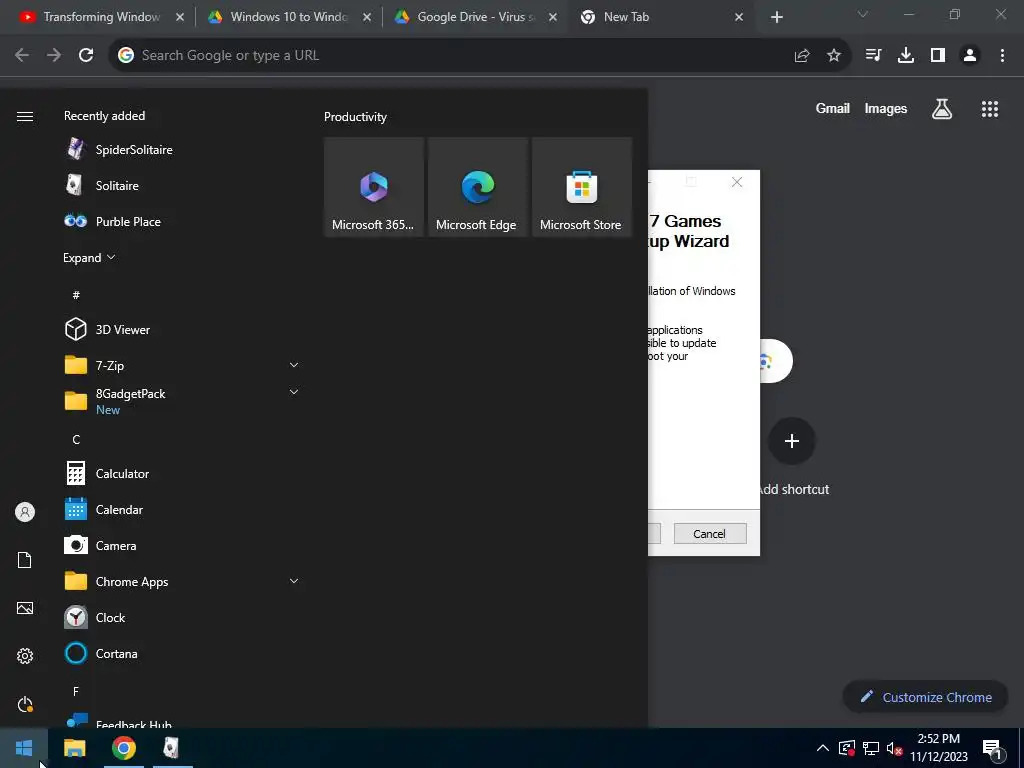The height and width of the screenshot is (768, 1024).
Task: Toggle Chrome side panel
Action: [938, 56]
